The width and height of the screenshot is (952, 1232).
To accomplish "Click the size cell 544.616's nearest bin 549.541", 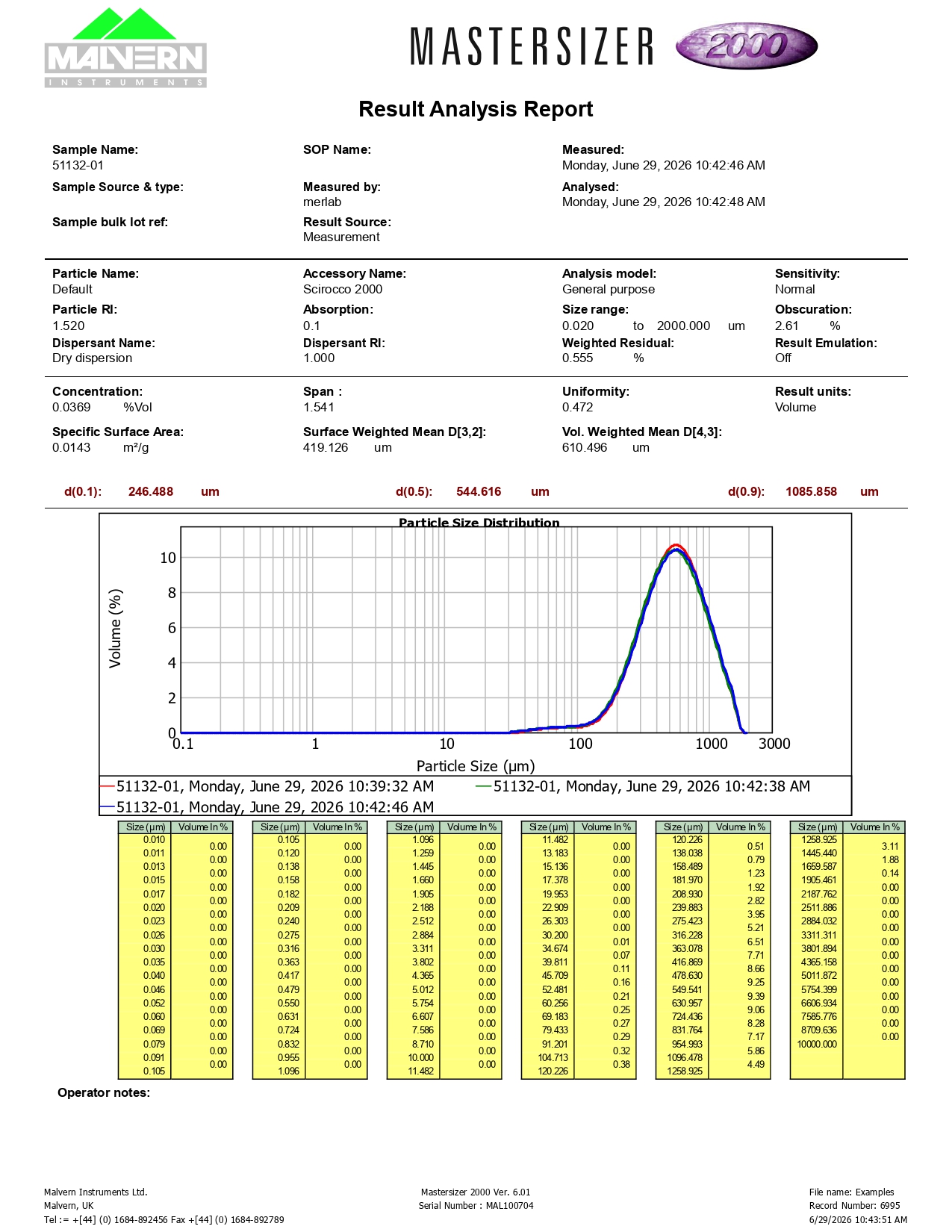I will pos(687,989).
